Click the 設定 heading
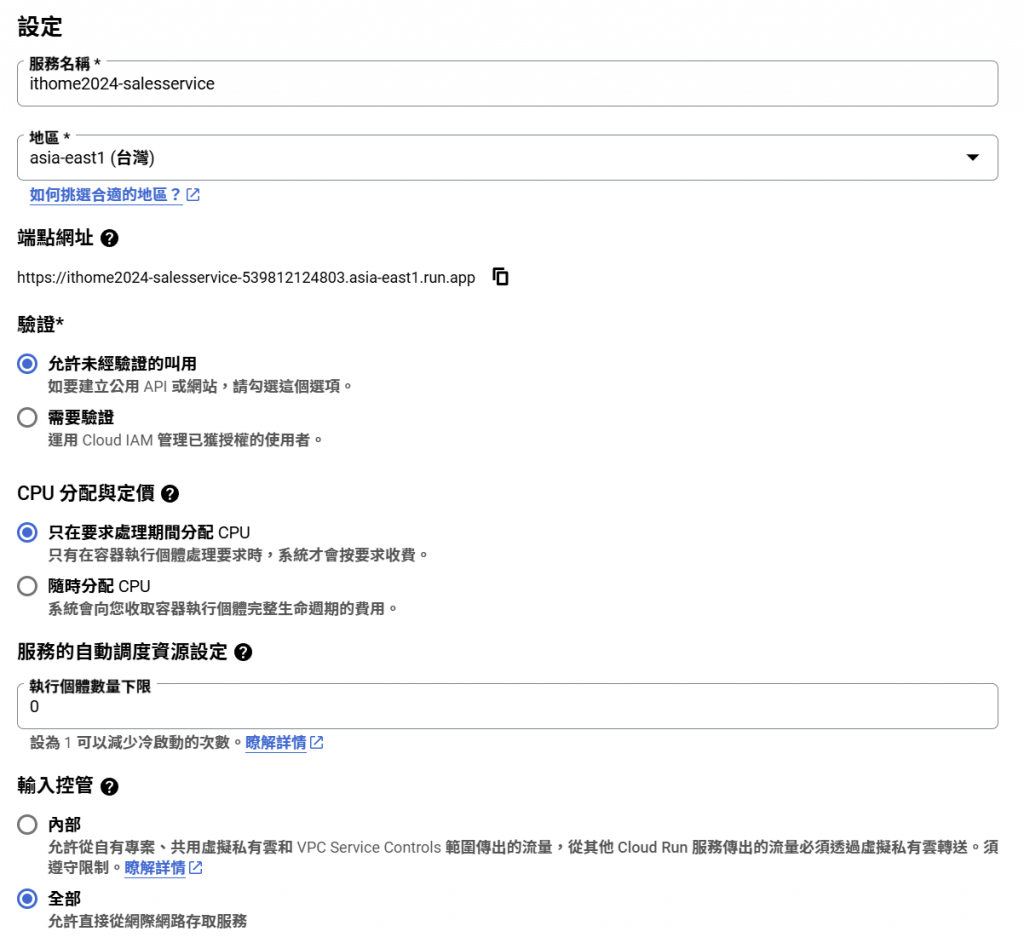This screenshot has width=1024, height=943. (x=40, y=27)
